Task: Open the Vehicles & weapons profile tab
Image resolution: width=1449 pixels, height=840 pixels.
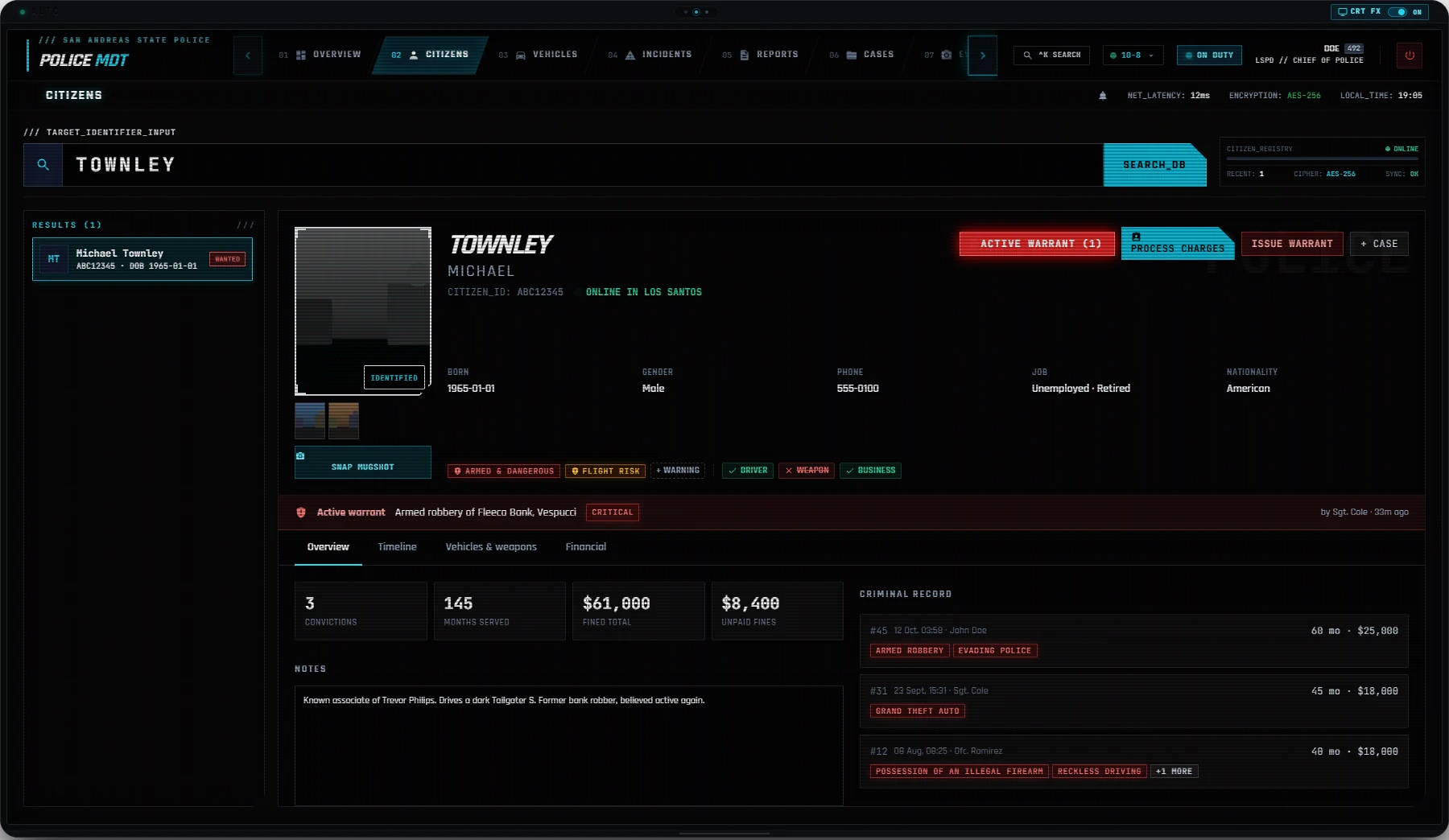Action: [491, 547]
